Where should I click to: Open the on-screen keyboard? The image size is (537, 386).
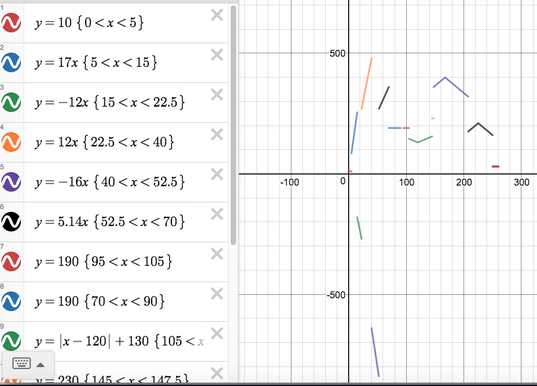22,363
